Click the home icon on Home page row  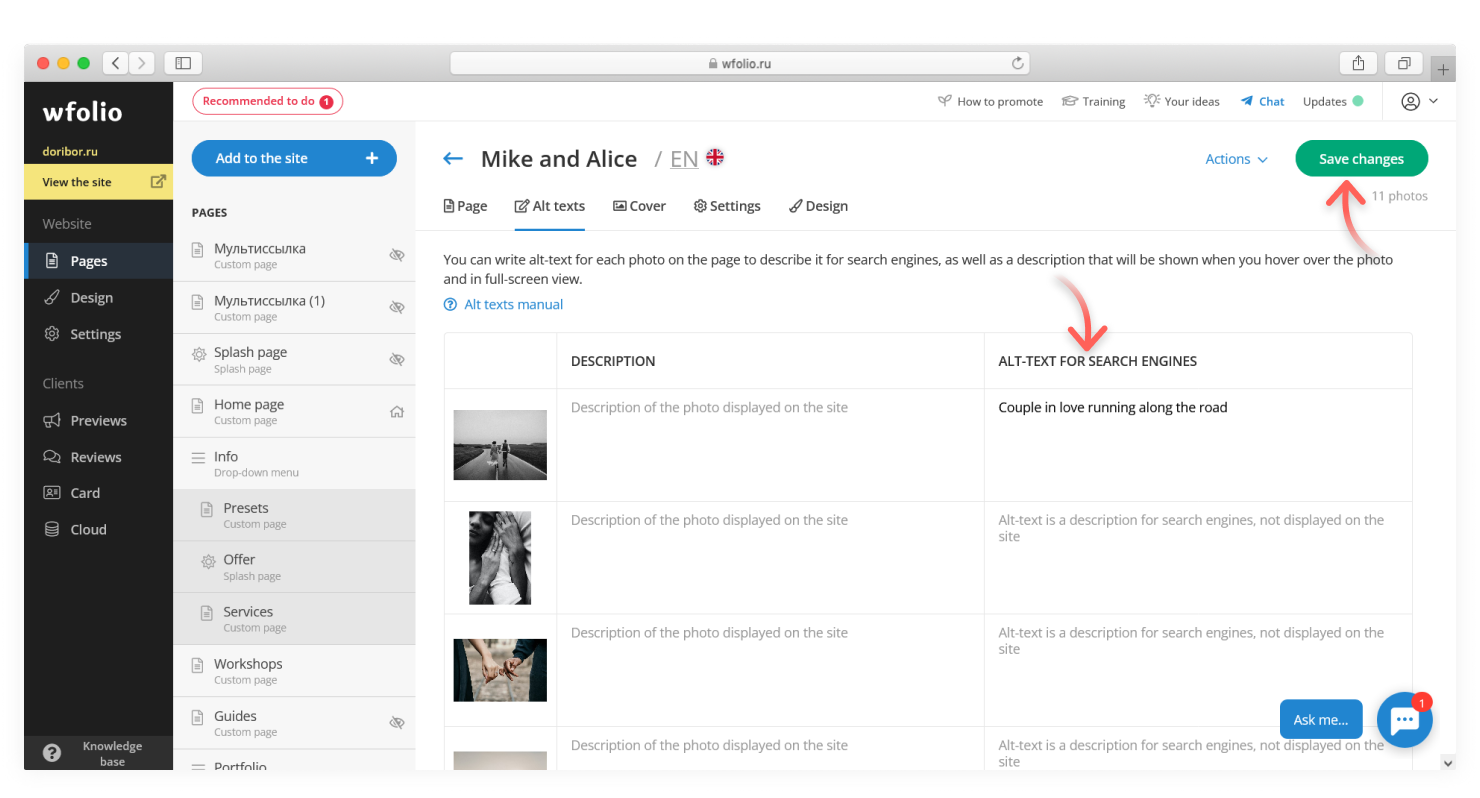397,411
